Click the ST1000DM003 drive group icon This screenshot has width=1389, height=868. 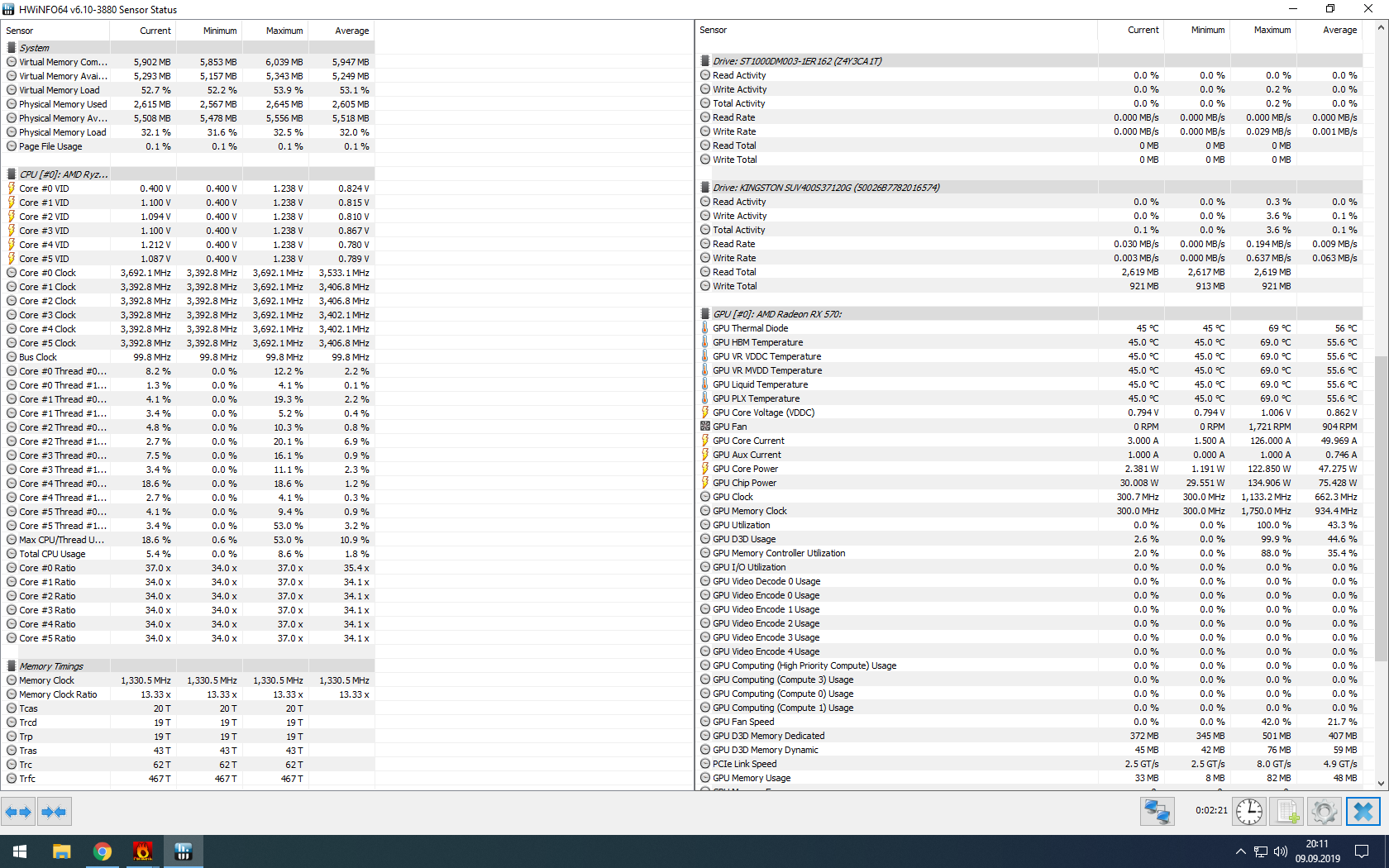coord(705,61)
